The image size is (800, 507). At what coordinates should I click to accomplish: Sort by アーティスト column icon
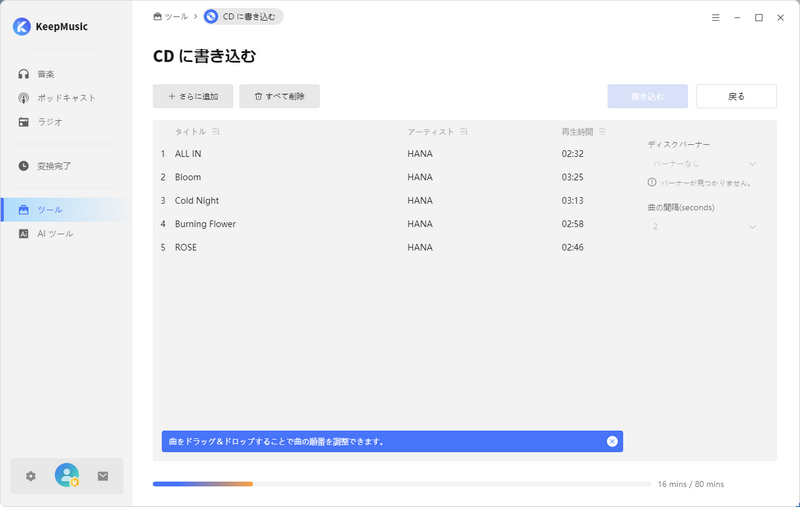(463, 132)
